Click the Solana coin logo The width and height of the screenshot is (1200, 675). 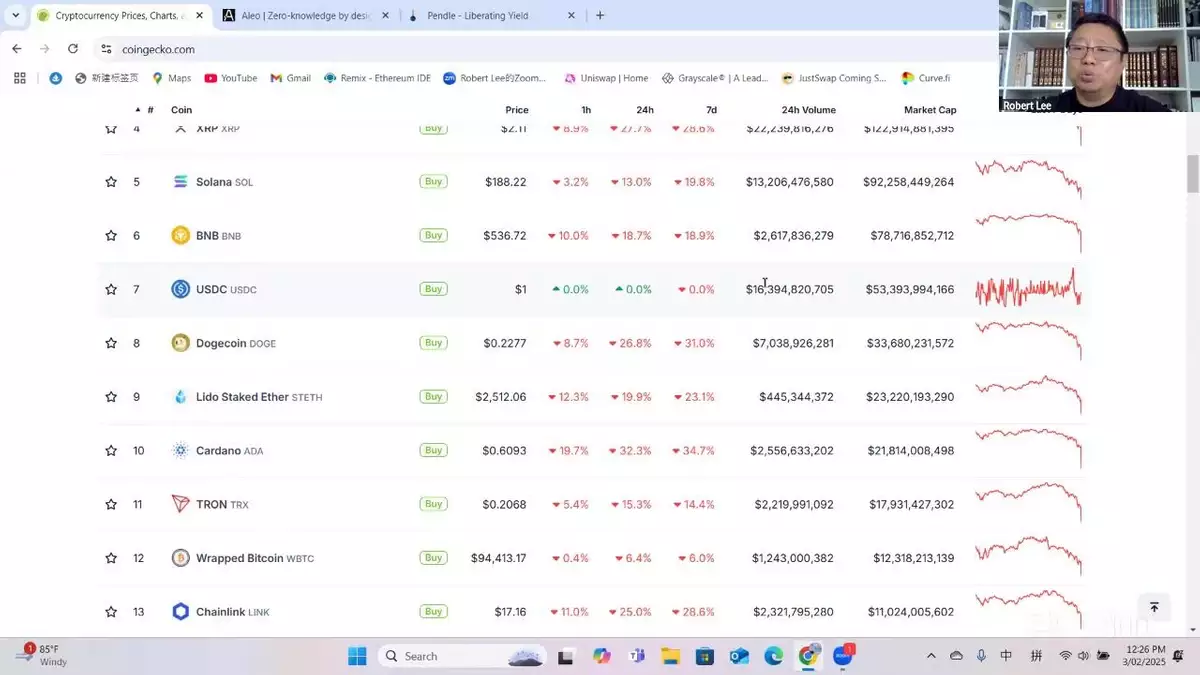[181, 182]
